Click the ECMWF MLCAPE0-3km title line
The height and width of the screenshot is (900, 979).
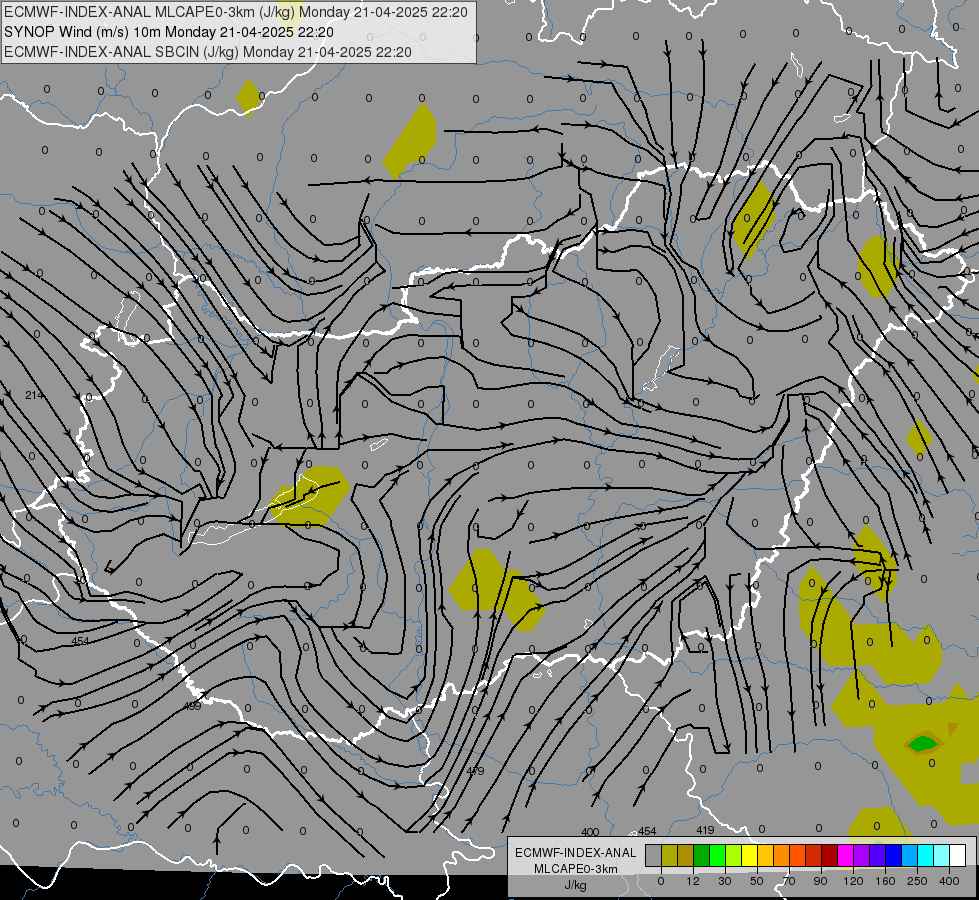tap(236, 12)
